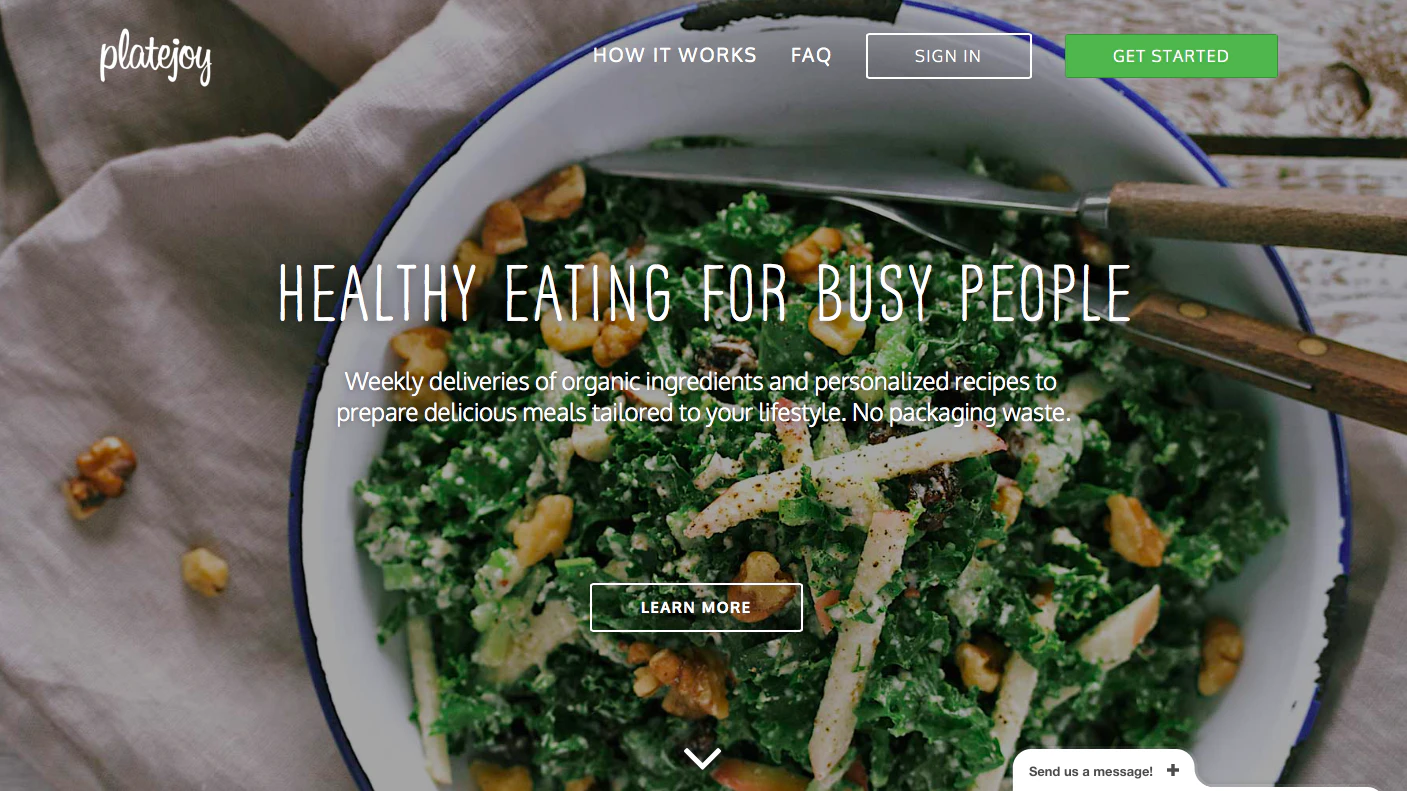Go to the FAQ page
This screenshot has width=1407, height=791.
click(811, 55)
